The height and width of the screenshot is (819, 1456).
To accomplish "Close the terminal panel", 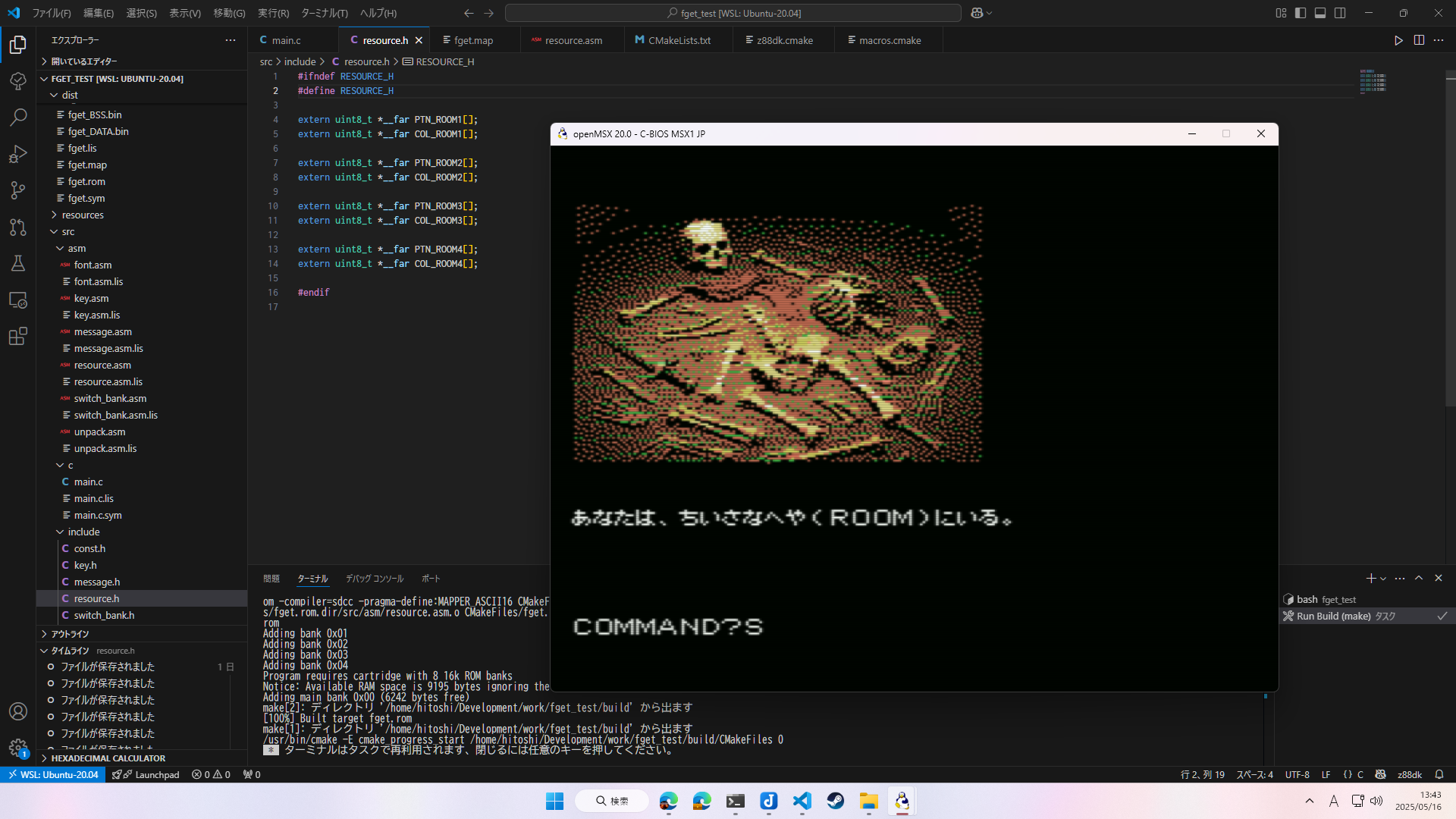I will point(1439,578).
